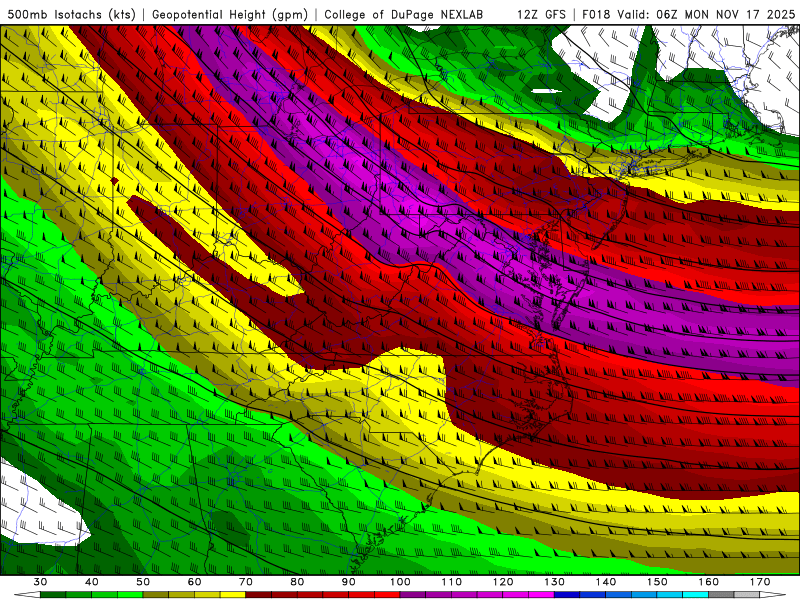Image resolution: width=800 pixels, height=600 pixels.
Task: Click the '130' legend label
Action: 555,582
